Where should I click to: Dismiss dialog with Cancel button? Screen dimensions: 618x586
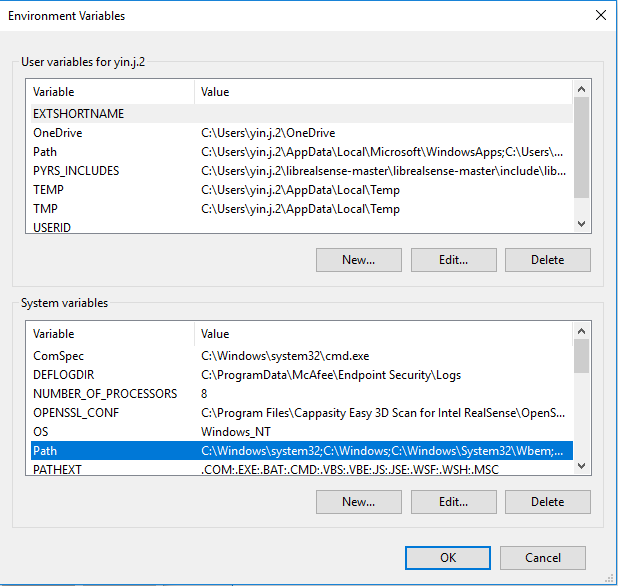(543, 558)
